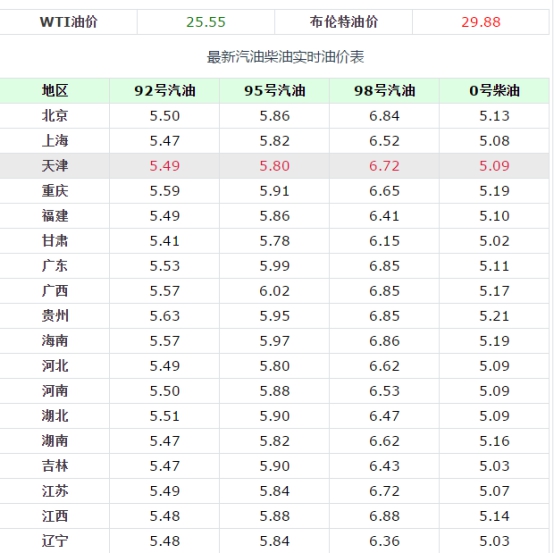This screenshot has width=554, height=553.
Task: Select the 湖南 region row label
Action: [x=54, y=441]
